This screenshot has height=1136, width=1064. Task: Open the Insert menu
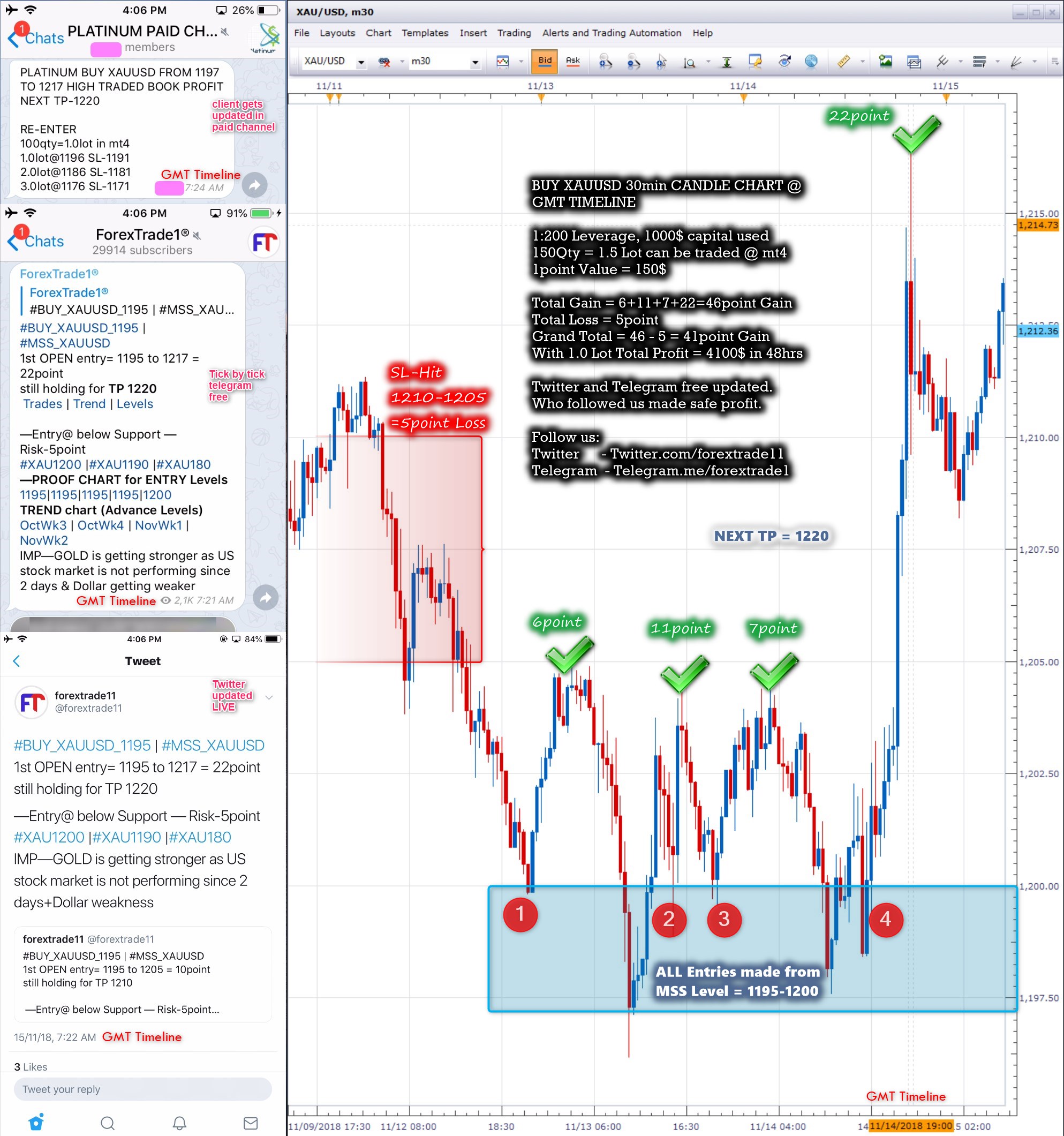[x=473, y=33]
